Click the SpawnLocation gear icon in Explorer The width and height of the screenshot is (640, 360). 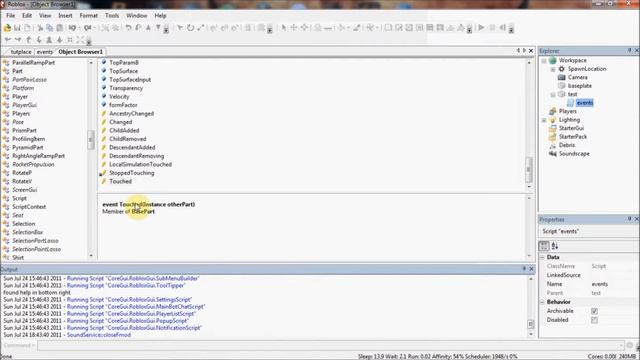(x=562, y=69)
